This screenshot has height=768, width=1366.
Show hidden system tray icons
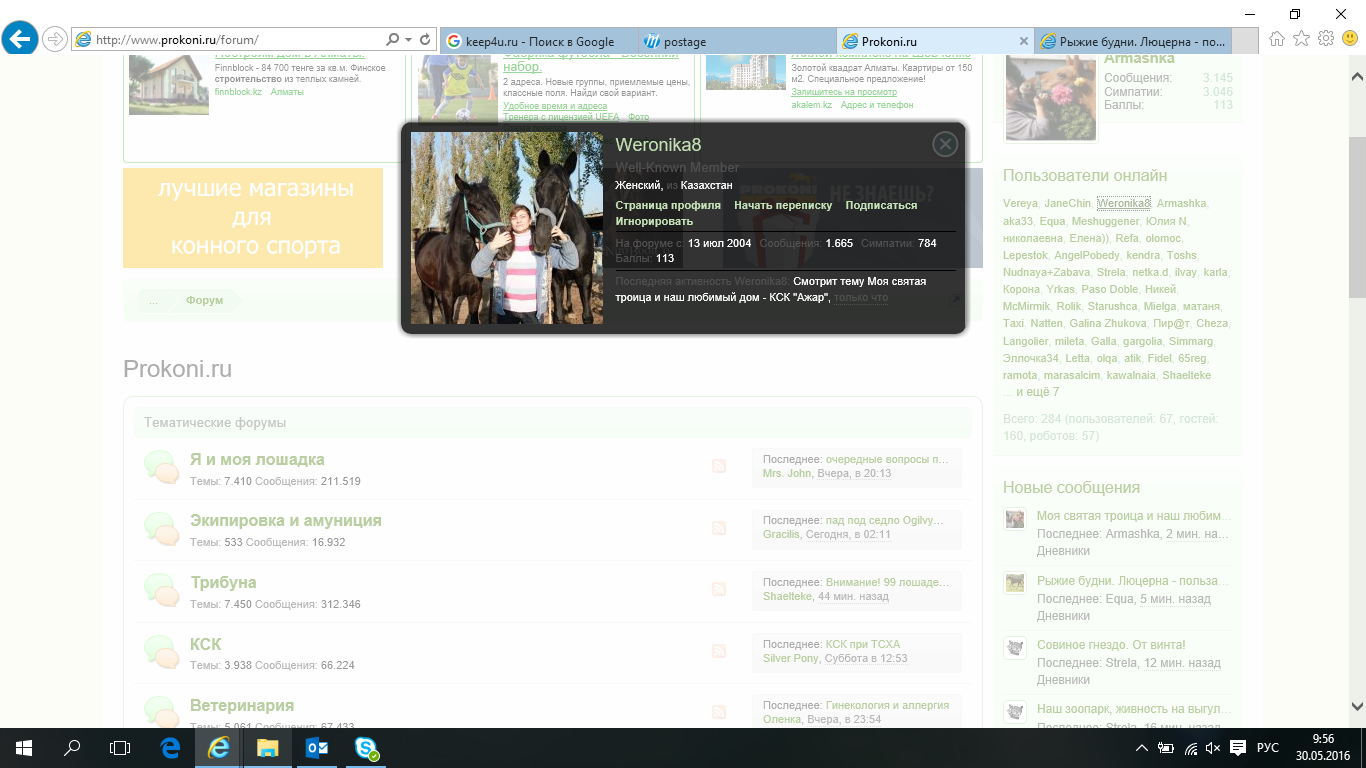1142,748
